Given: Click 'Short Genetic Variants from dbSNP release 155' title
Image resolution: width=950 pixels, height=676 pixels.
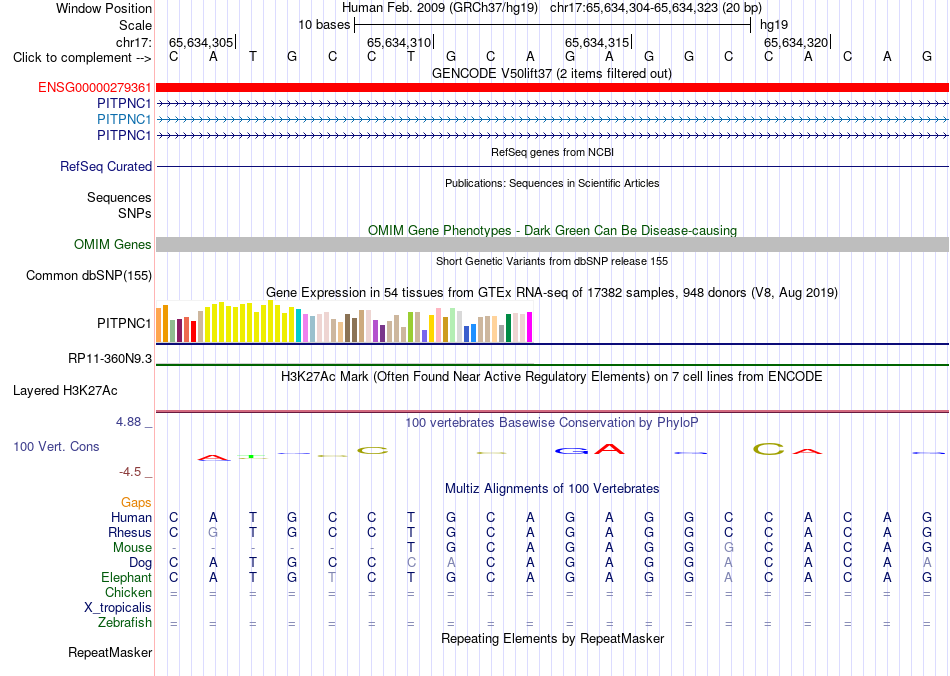Looking at the screenshot, I should pyautogui.click(x=552, y=262).
